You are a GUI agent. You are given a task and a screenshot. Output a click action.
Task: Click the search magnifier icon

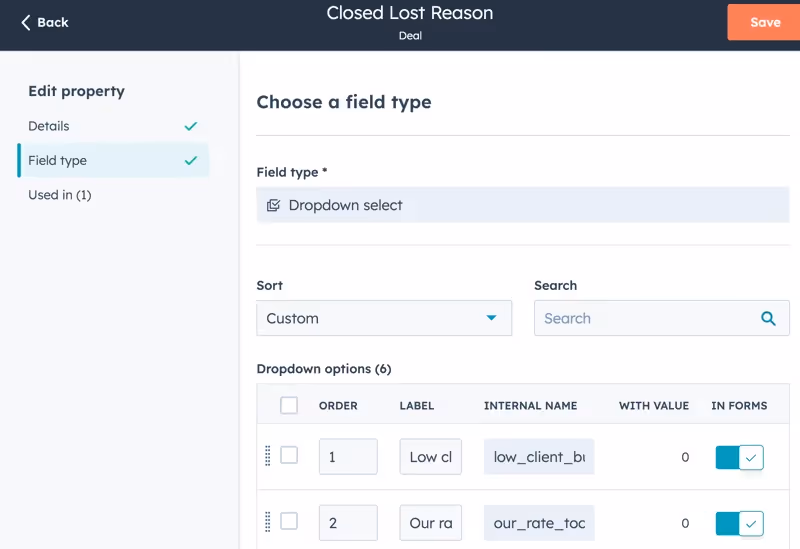pyautogui.click(x=768, y=318)
